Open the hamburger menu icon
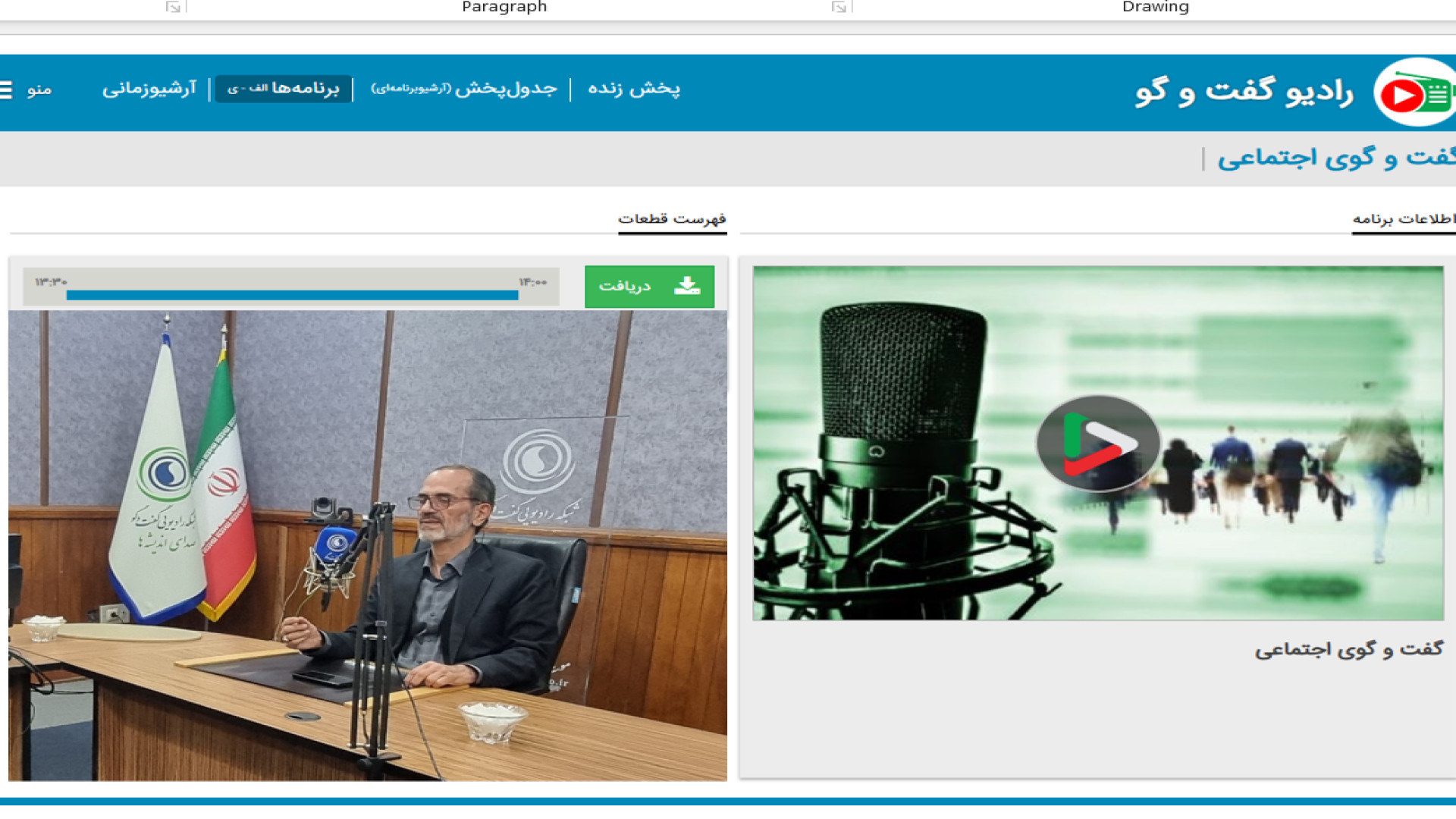1456x819 pixels. click(6, 89)
